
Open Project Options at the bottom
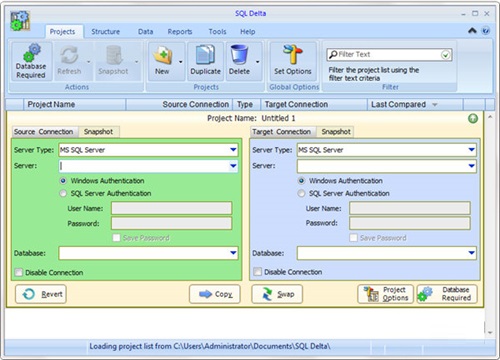tap(385, 294)
